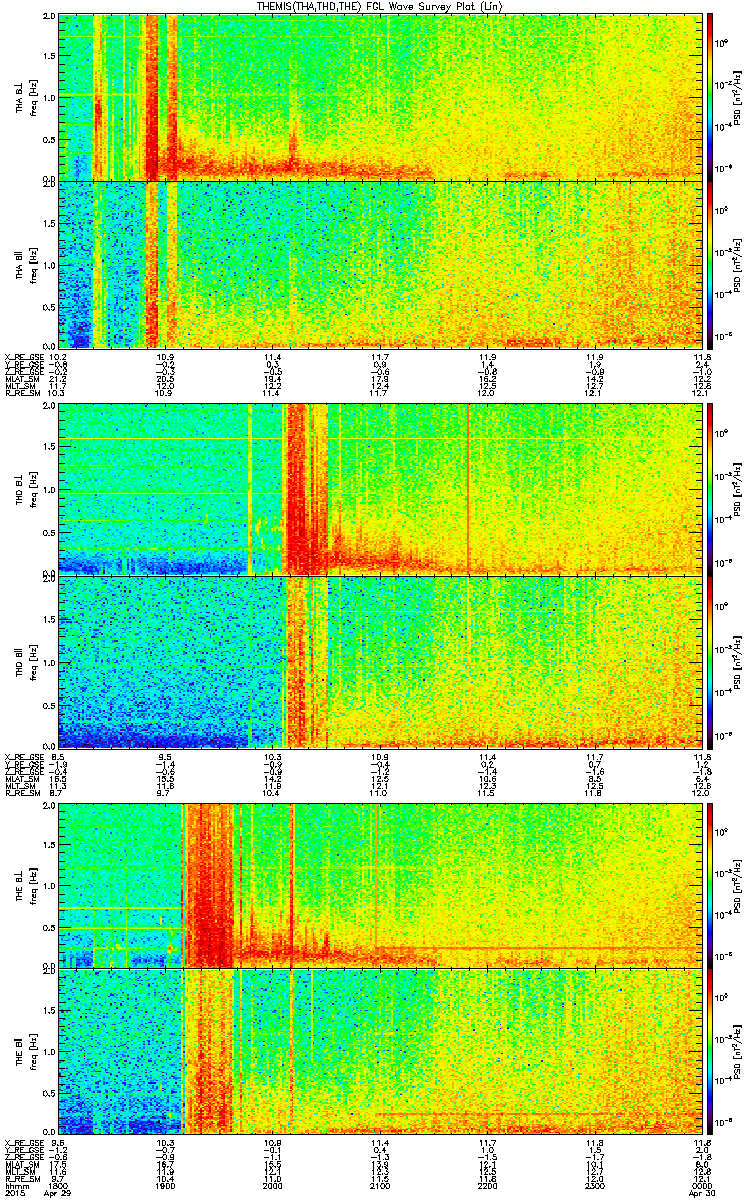Viewport: 750px width, 1200px height.
Task: Click the 1.0 tick on the THE B⊥ frequency axis
Action: click(48, 886)
